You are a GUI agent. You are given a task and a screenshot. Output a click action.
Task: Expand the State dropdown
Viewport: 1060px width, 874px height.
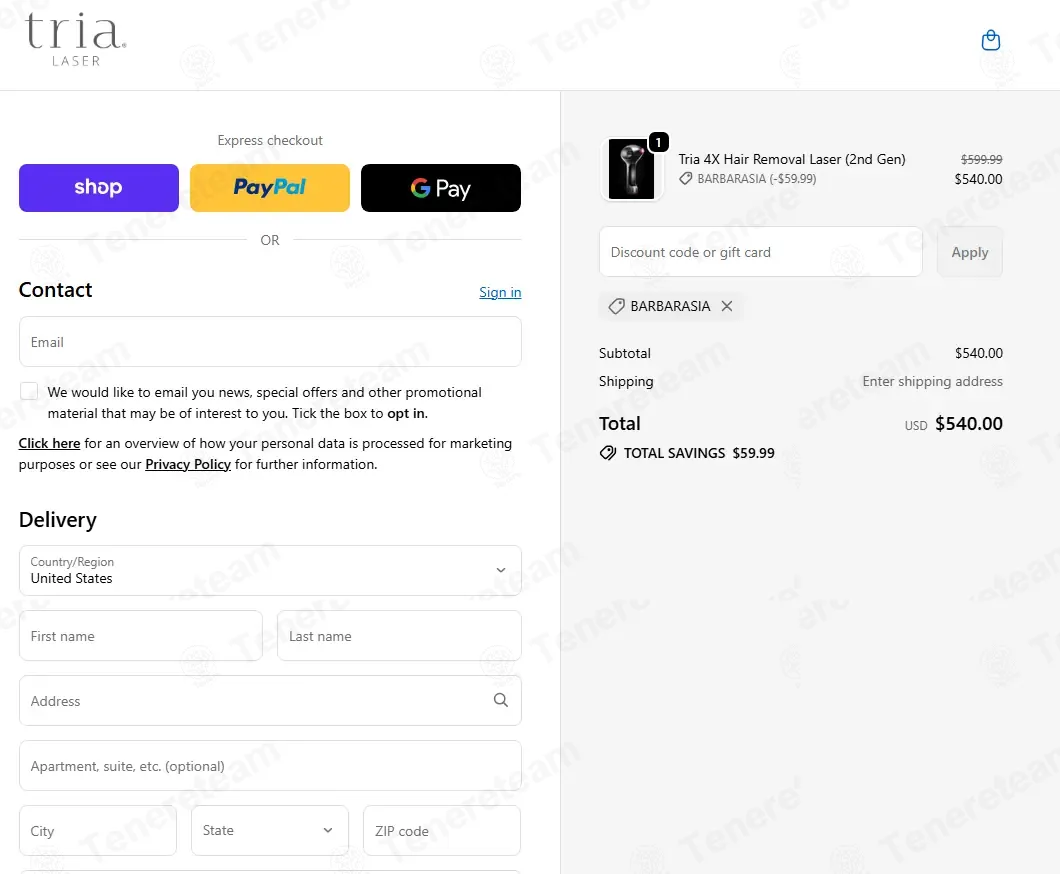[270, 830]
